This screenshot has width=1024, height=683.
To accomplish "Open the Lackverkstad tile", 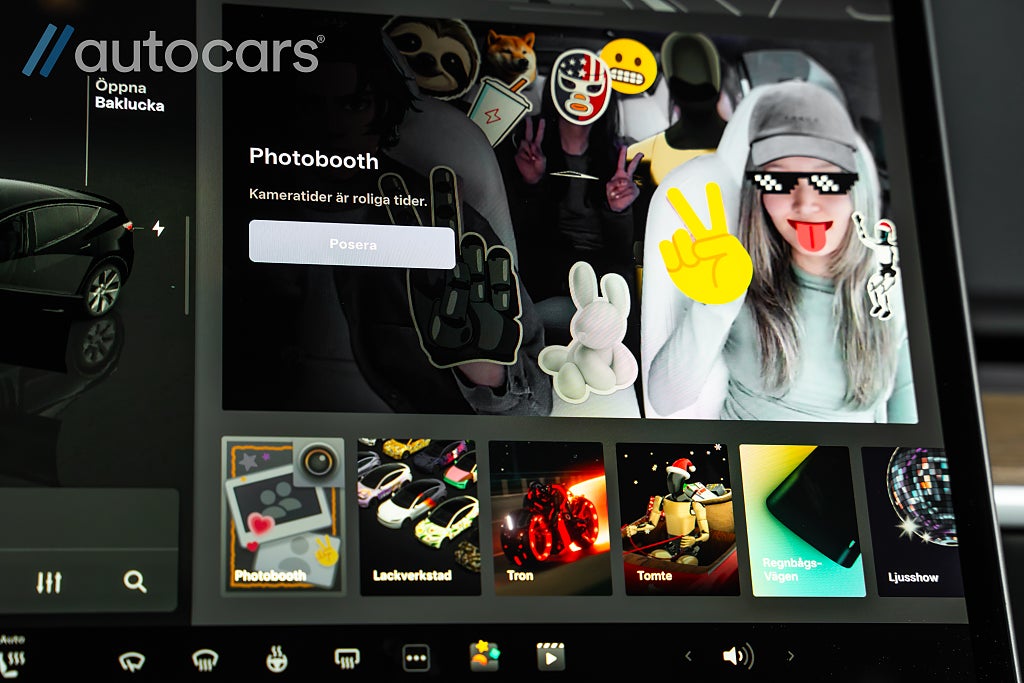I will (x=419, y=516).
